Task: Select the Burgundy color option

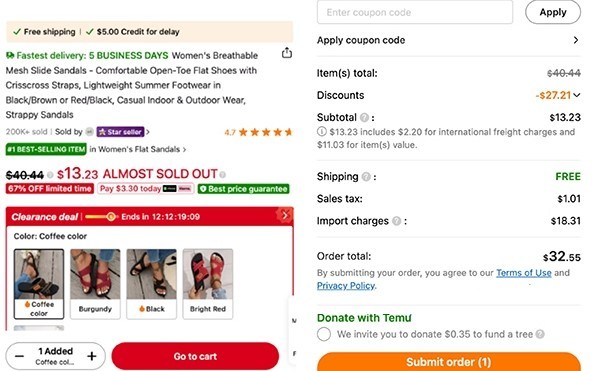Action: pyautogui.click(x=95, y=284)
